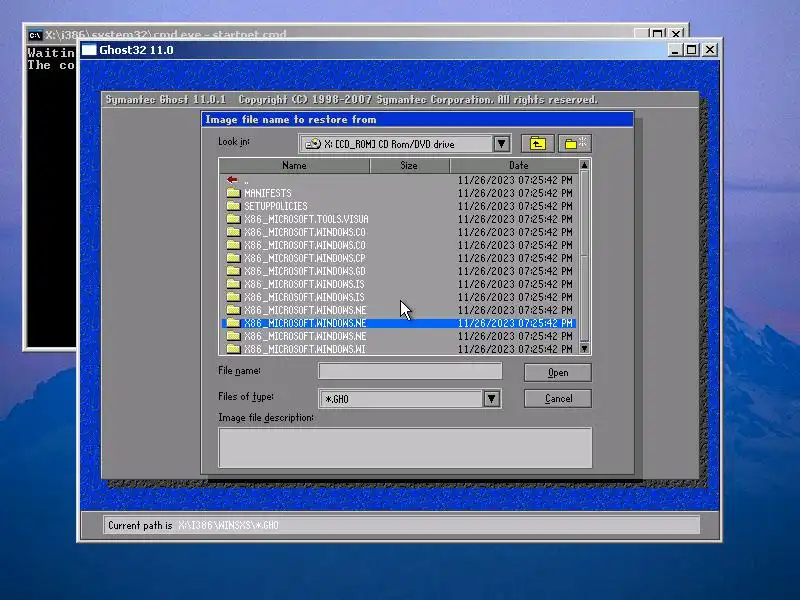Click the Current path is status text
The image size is (800, 600).
140,525
